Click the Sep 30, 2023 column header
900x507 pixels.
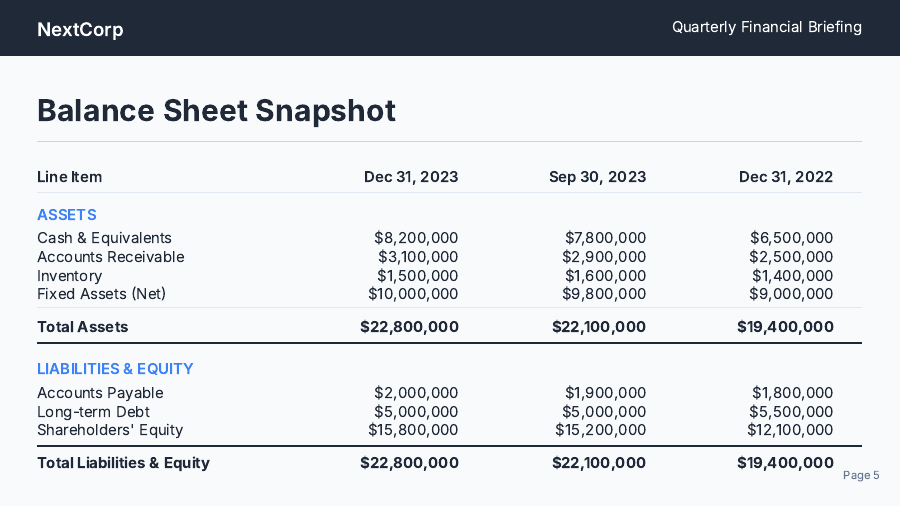[x=597, y=177]
